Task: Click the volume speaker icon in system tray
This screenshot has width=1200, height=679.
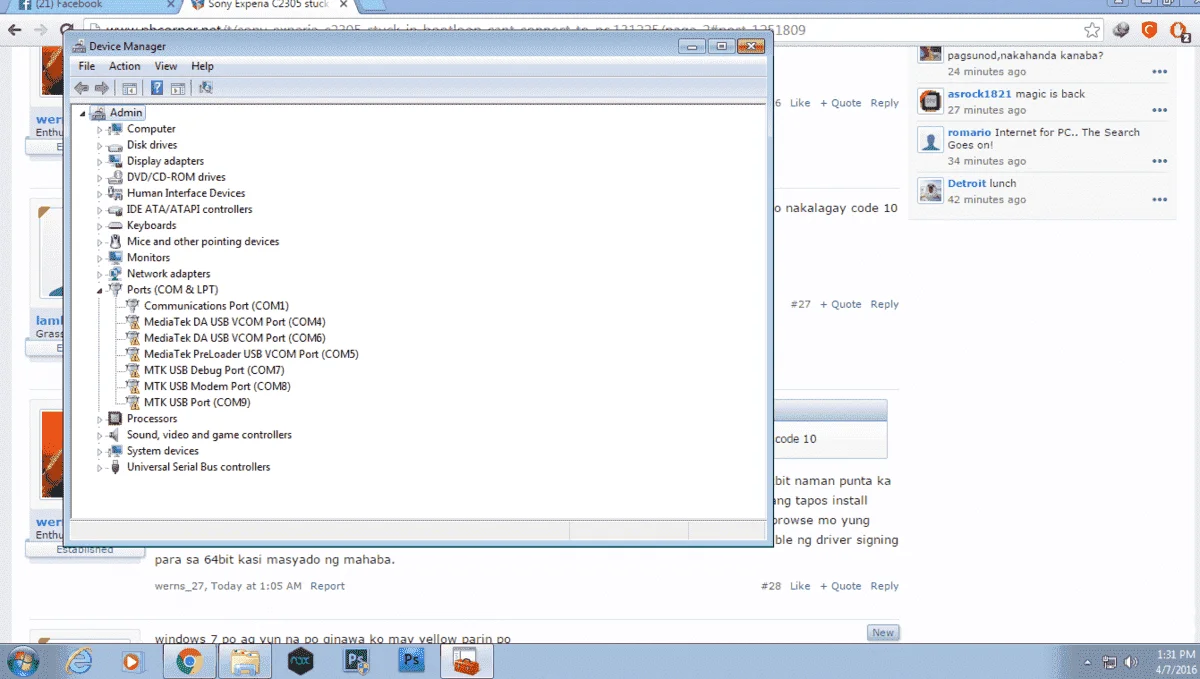Action: 1131,662
